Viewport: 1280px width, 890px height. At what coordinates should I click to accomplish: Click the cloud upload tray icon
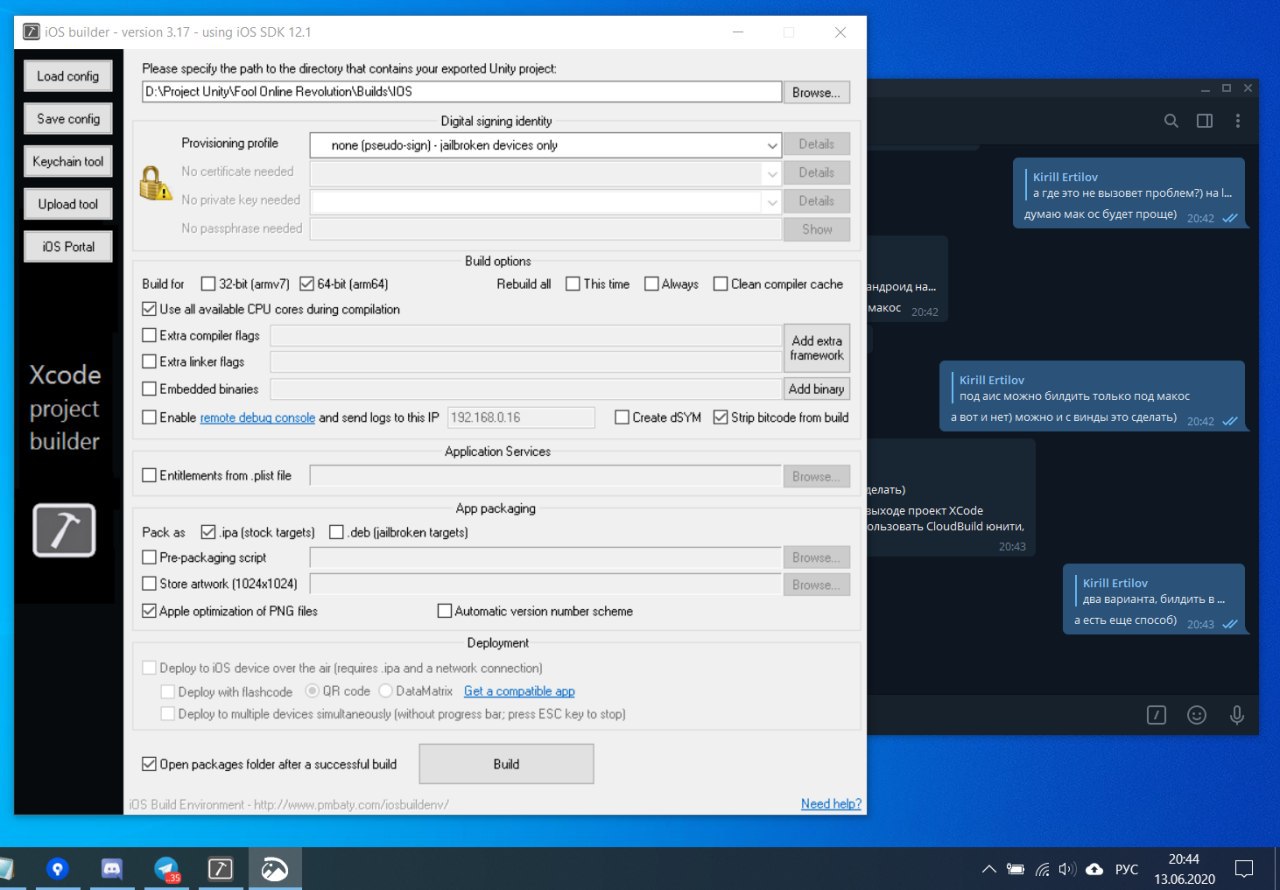(x=1094, y=869)
